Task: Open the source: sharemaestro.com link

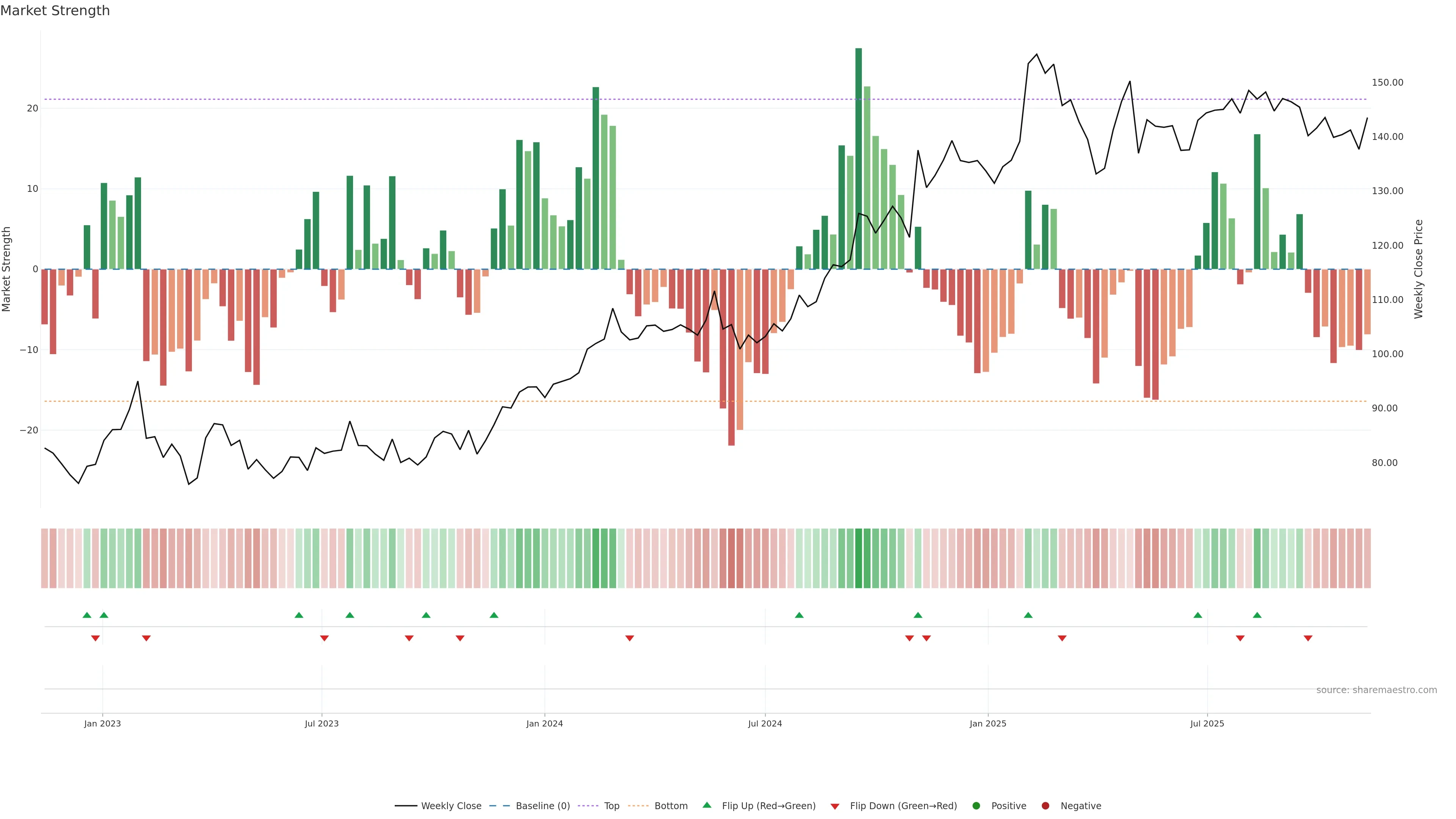Action: click(x=1376, y=690)
